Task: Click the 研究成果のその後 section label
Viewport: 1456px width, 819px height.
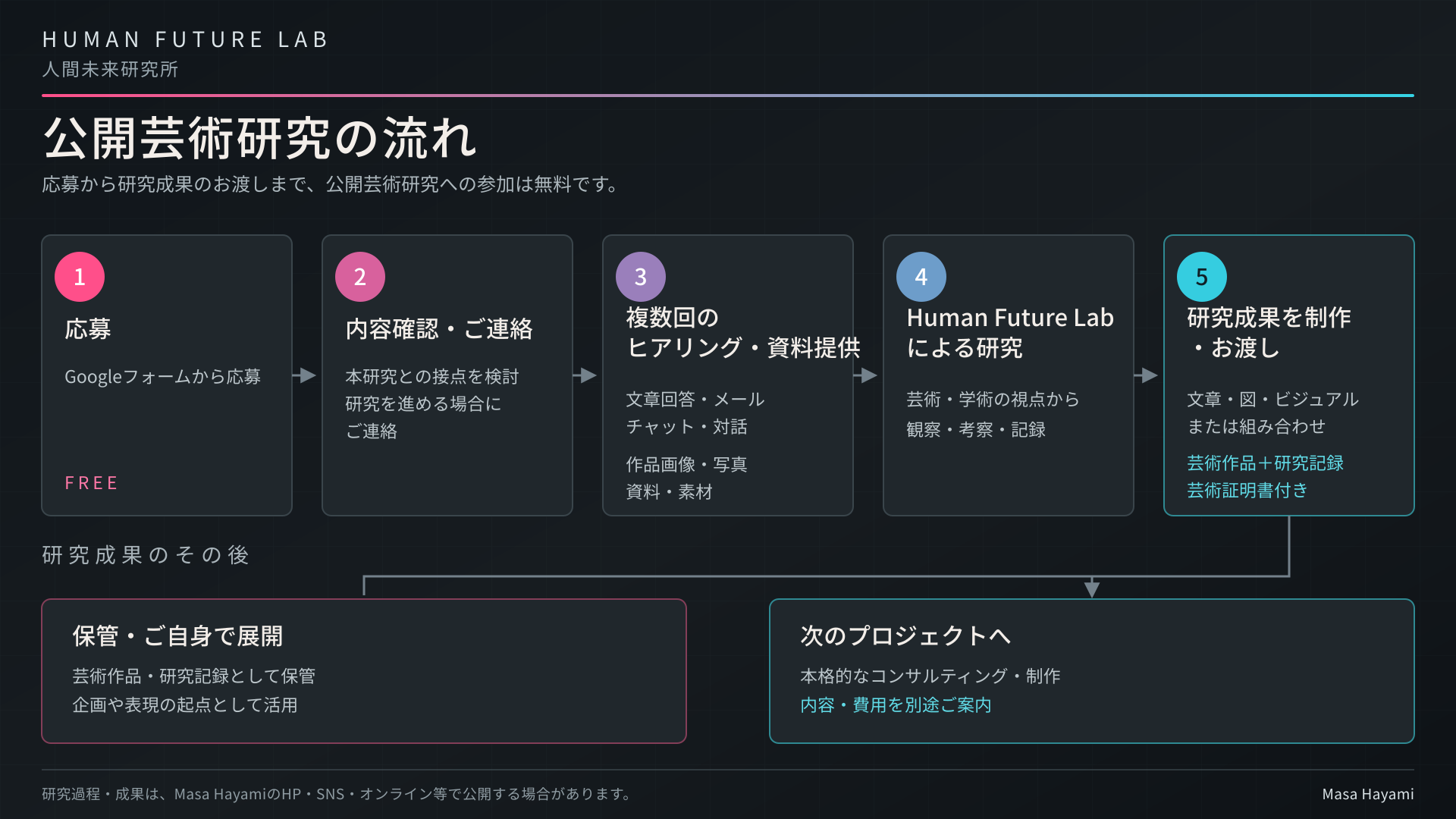Action: point(146,555)
